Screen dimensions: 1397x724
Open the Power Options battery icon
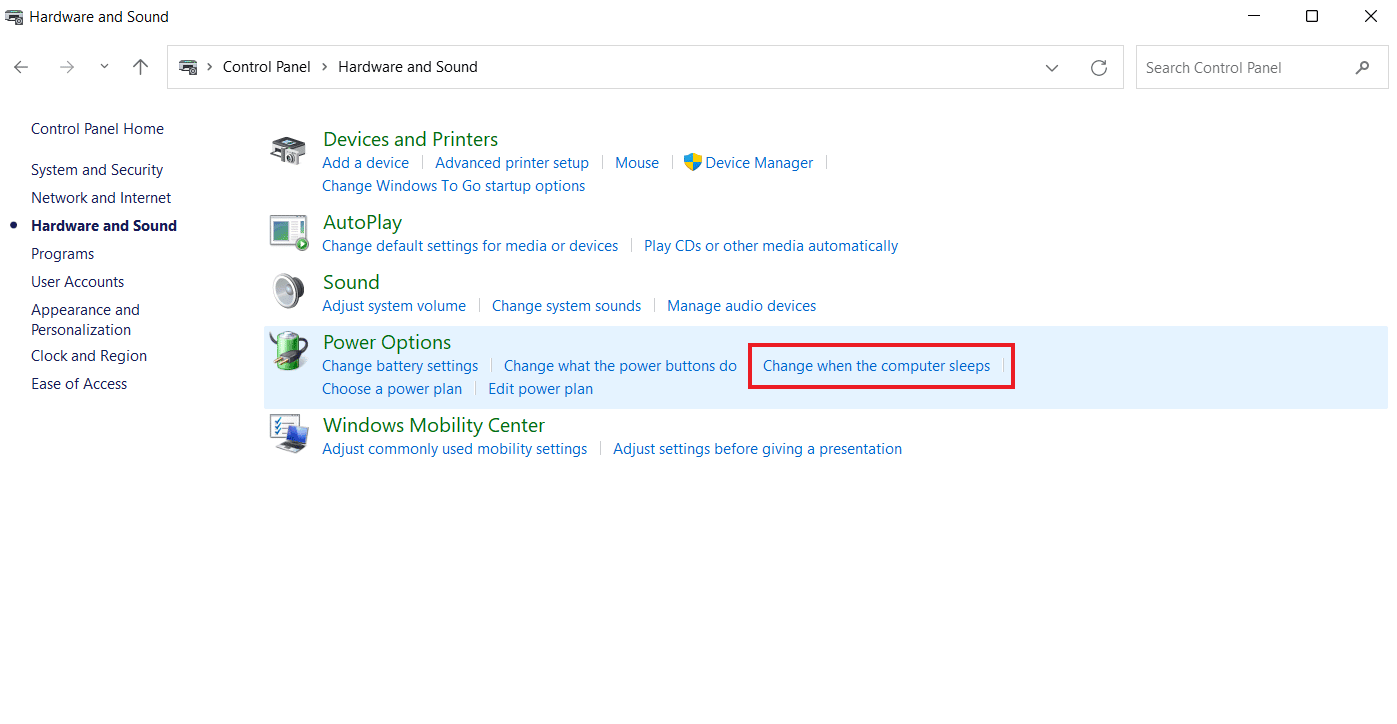(288, 351)
